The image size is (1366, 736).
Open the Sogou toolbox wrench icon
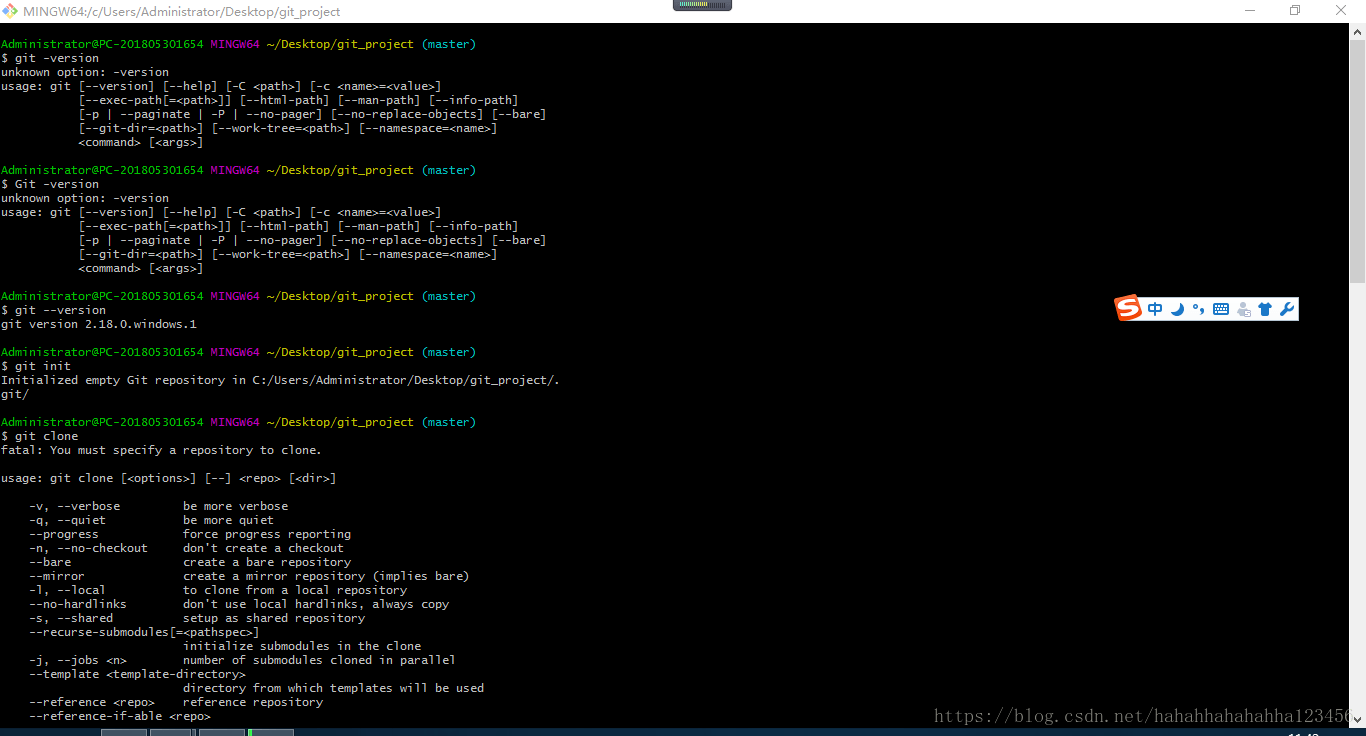pos(1287,308)
